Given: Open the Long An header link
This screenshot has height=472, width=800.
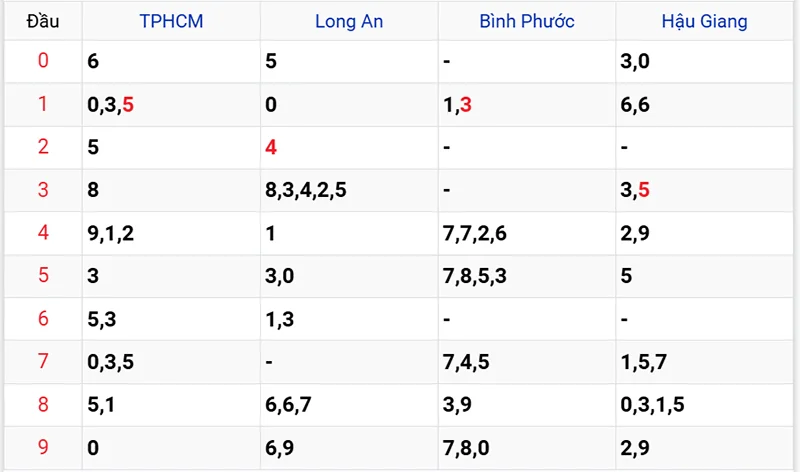Looking at the screenshot, I should click(349, 21).
